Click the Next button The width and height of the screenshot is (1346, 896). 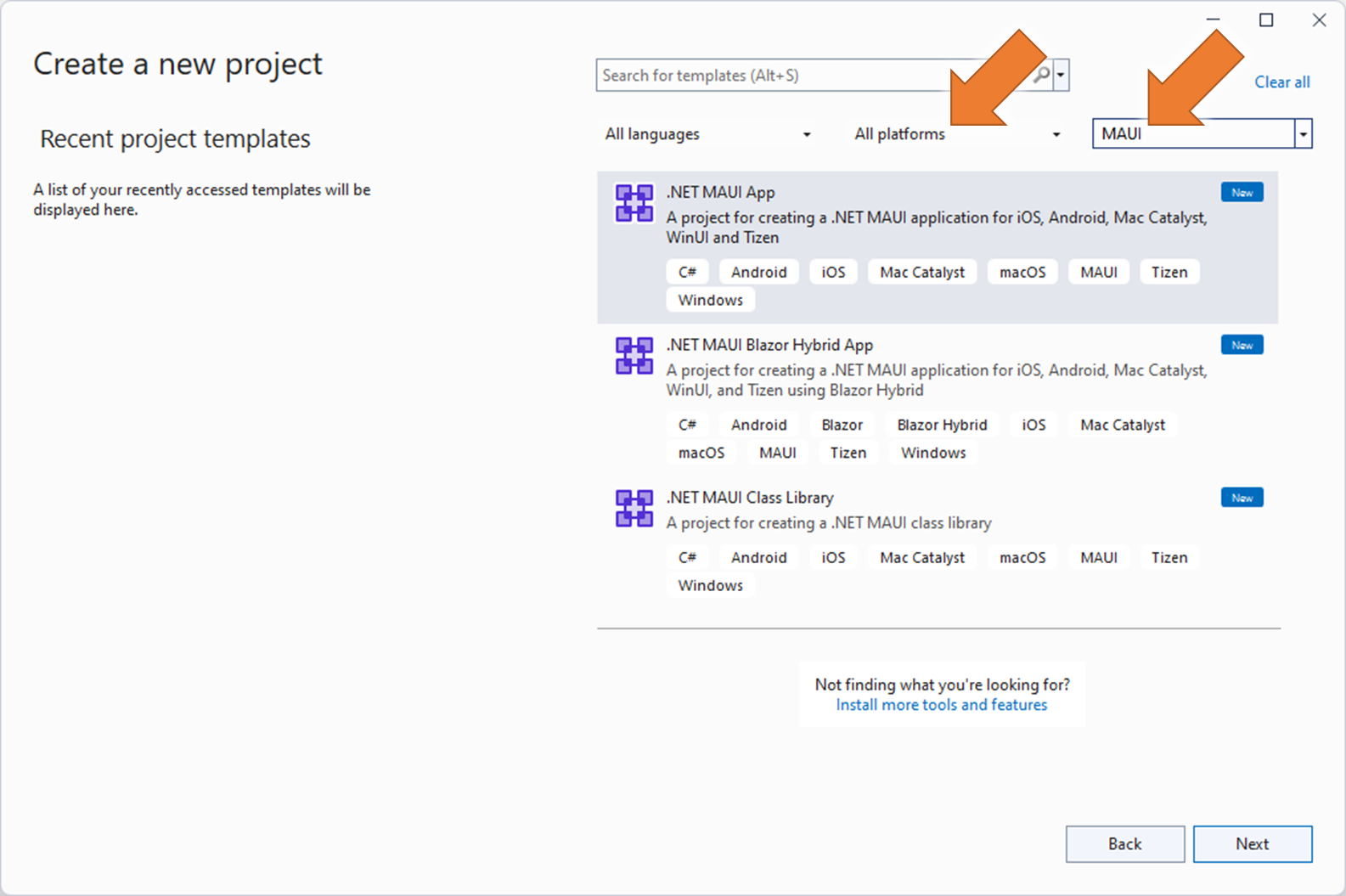pos(1253,844)
